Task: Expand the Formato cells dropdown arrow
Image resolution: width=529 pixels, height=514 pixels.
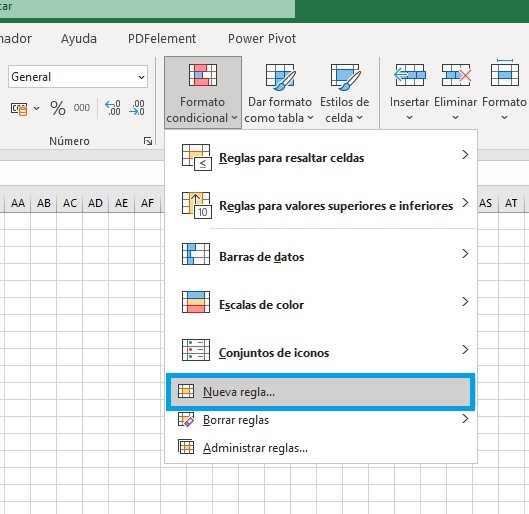Action: pos(504,117)
